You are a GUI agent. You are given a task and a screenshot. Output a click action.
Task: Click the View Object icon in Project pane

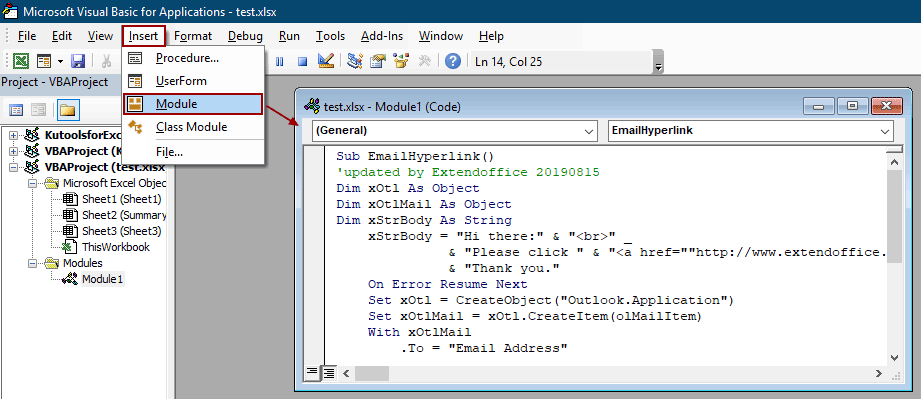pyautogui.click(x=38, y=110)
